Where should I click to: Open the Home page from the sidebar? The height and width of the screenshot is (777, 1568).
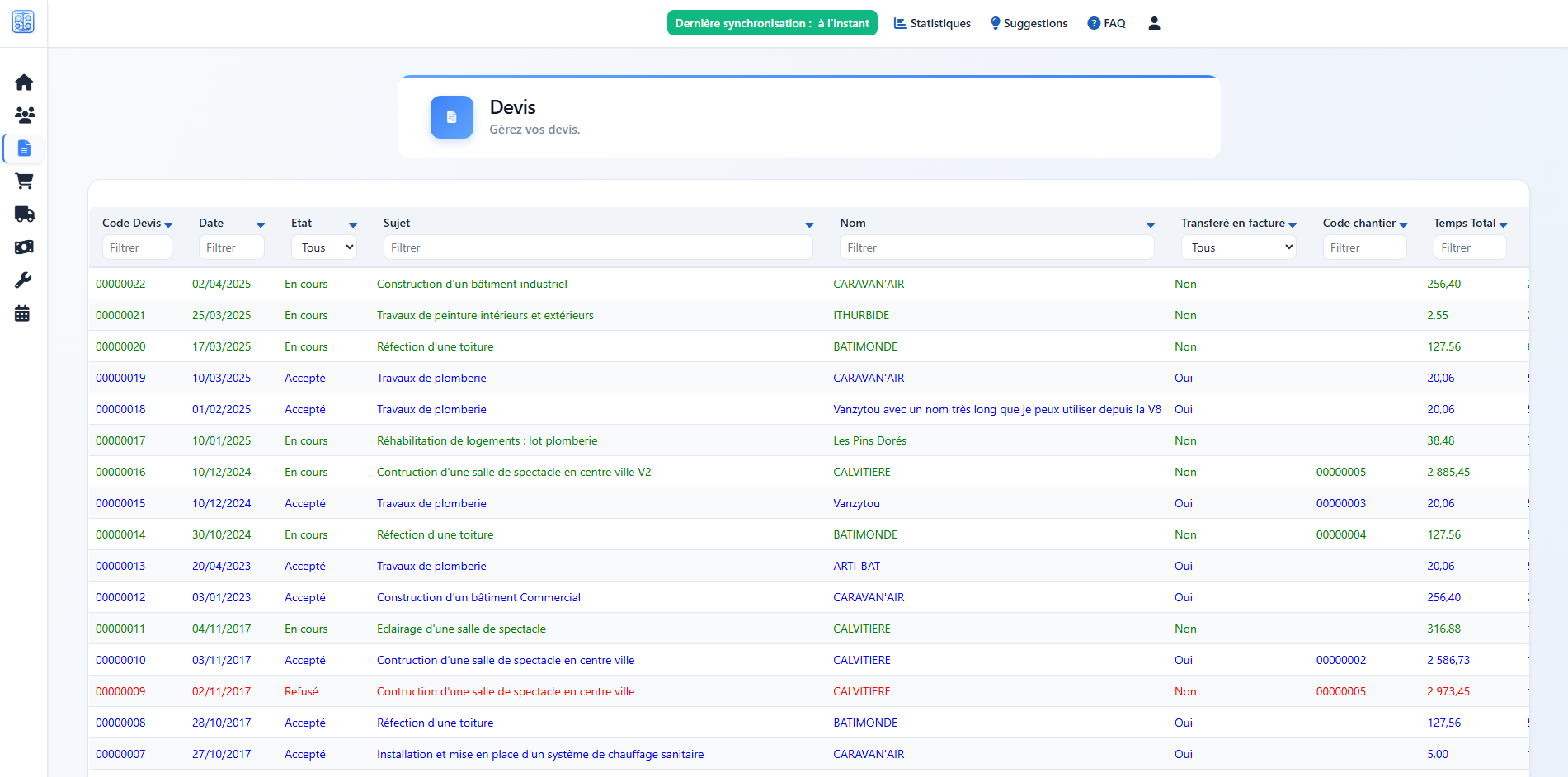click(24, 82)
